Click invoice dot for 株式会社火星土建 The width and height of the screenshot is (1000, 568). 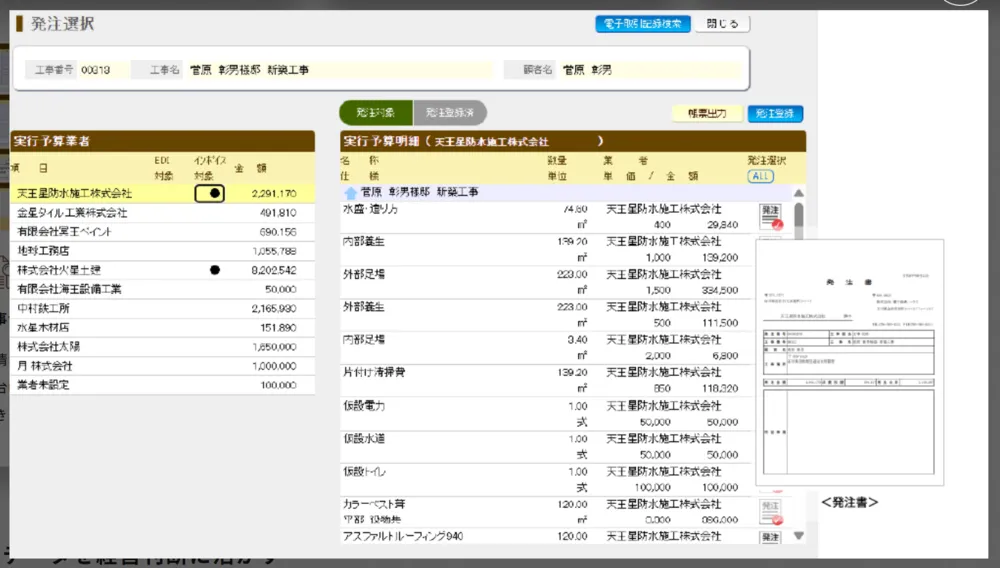pyautogui.click(x=215, y=270)
